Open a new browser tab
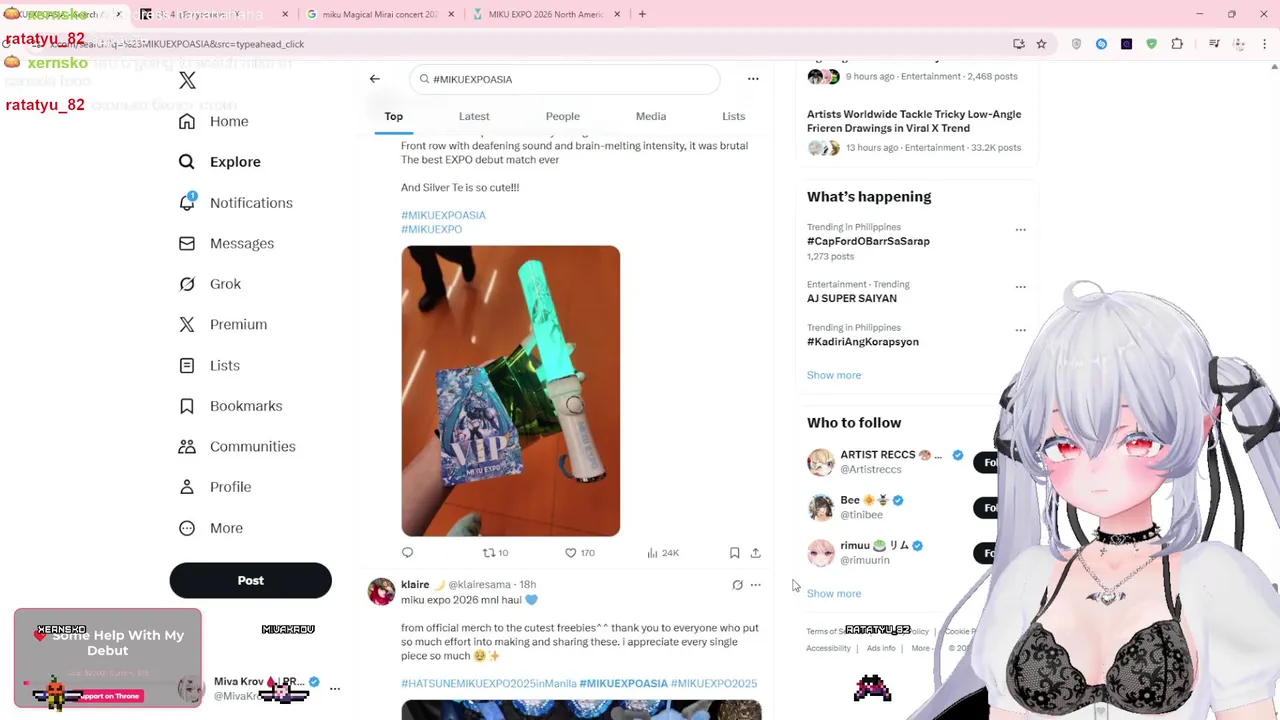The width and height of the screenshot is (1280, 720). pos(642,14)
